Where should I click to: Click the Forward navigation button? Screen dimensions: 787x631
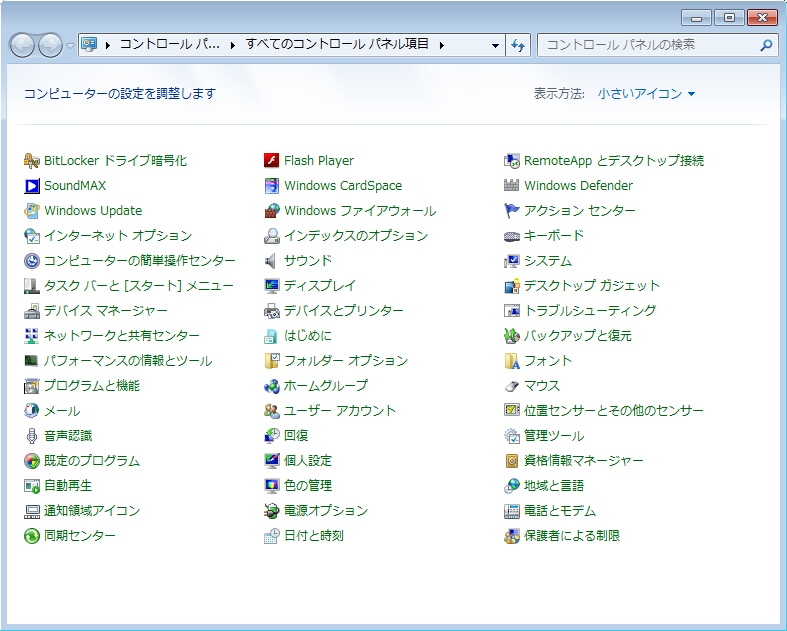(x=51, y=45)
